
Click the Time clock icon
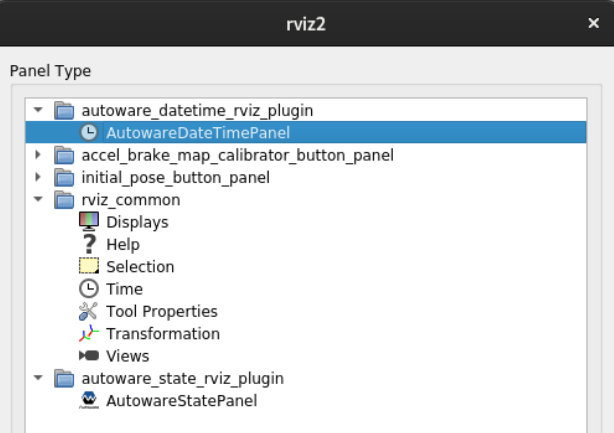click(89, 289)
